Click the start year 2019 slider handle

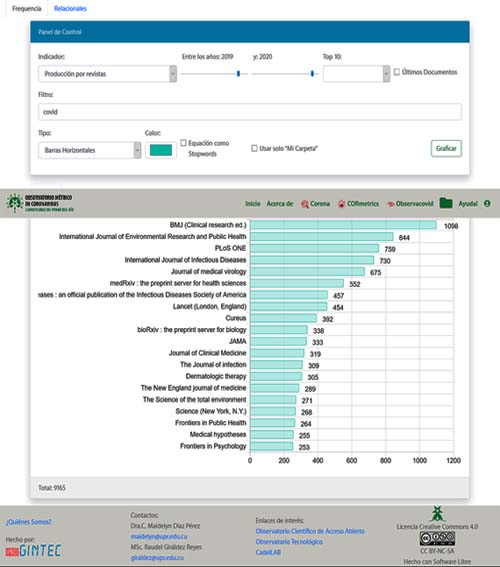click(x=238, y=74)
